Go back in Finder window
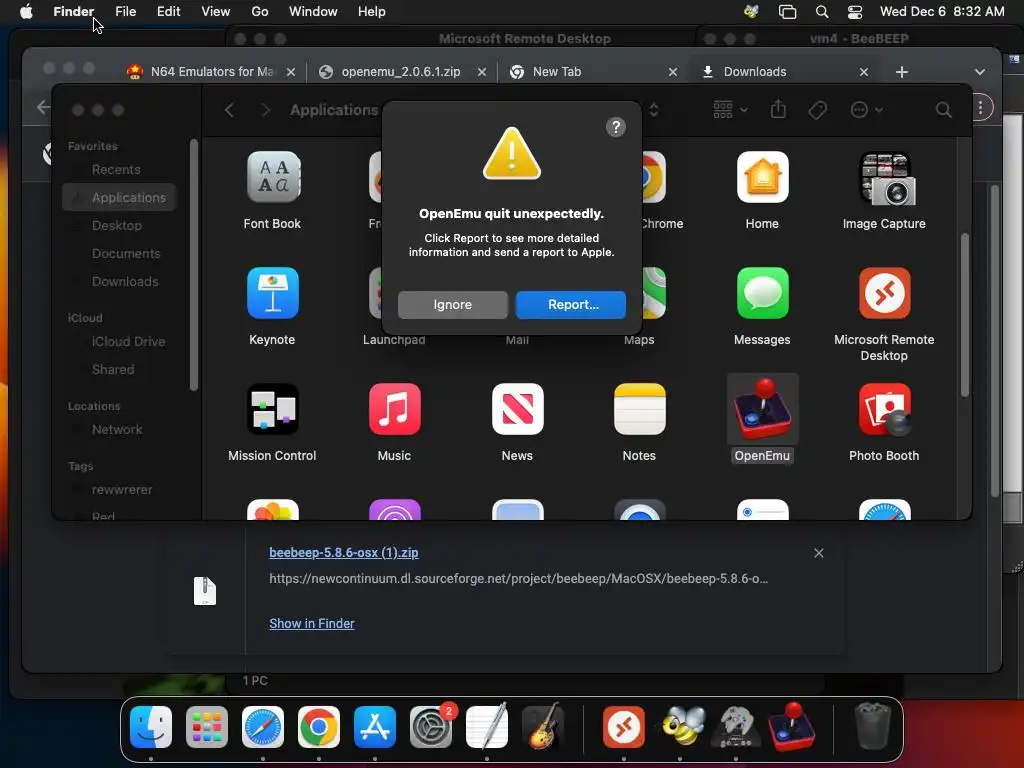Viewport: 1024px width, 768px height. point(229,110)
